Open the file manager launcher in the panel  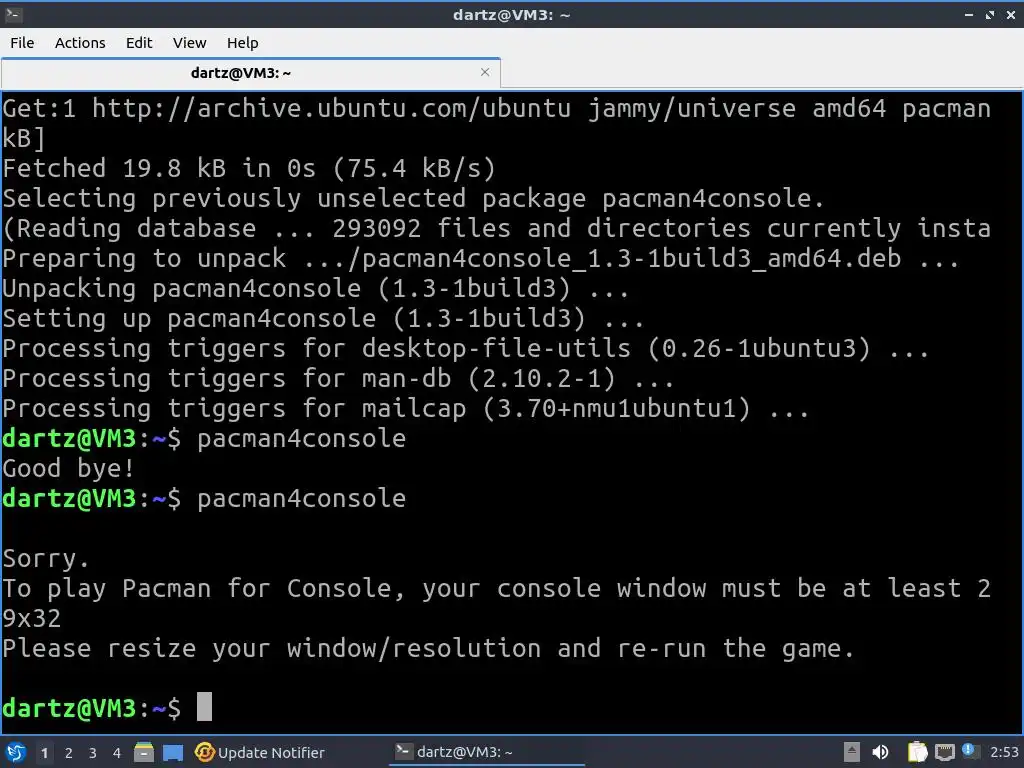point(144,752)
